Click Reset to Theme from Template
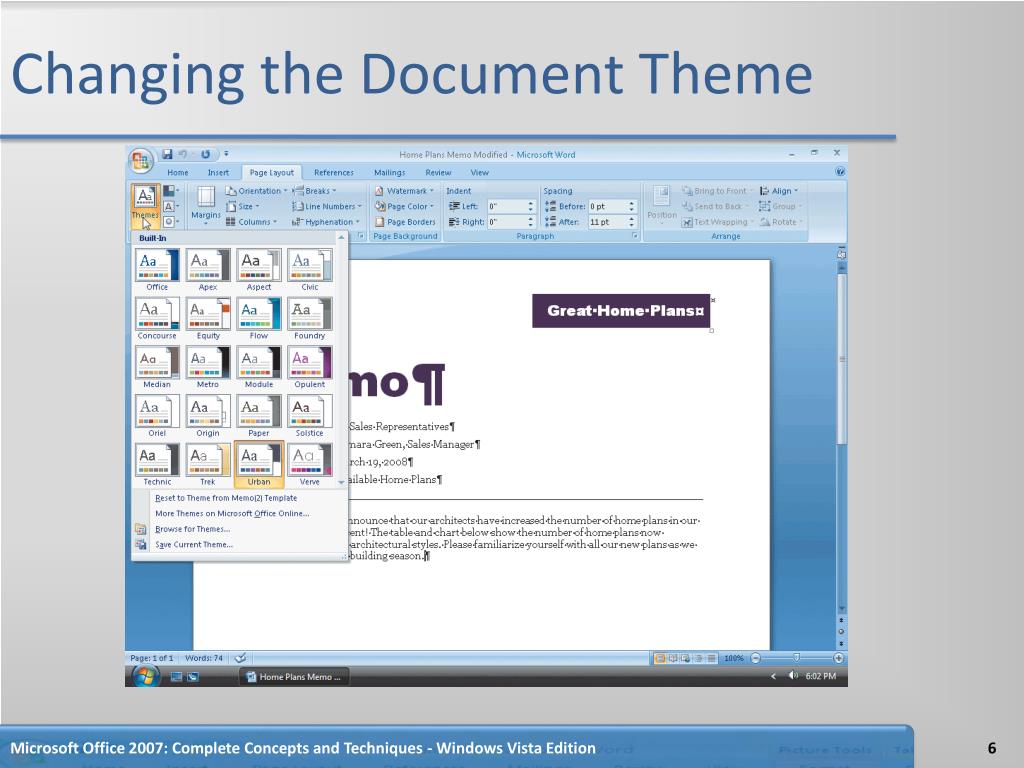The width and height of the screenshot is (1024, 768). pyautogui.click(x=226, y=498)
